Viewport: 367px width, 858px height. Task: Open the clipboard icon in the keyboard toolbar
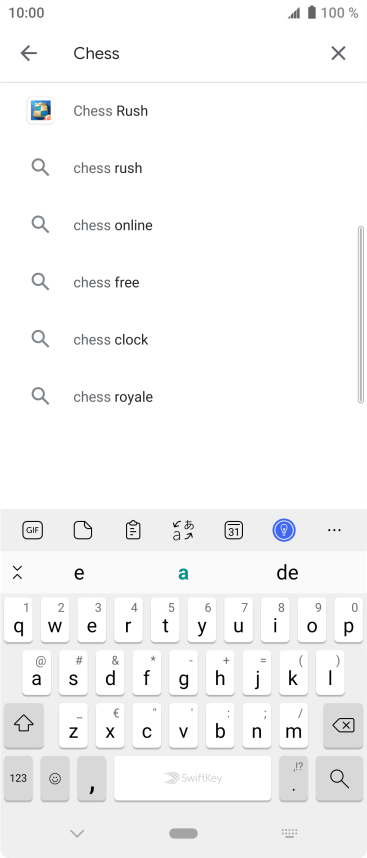[133, 530]
